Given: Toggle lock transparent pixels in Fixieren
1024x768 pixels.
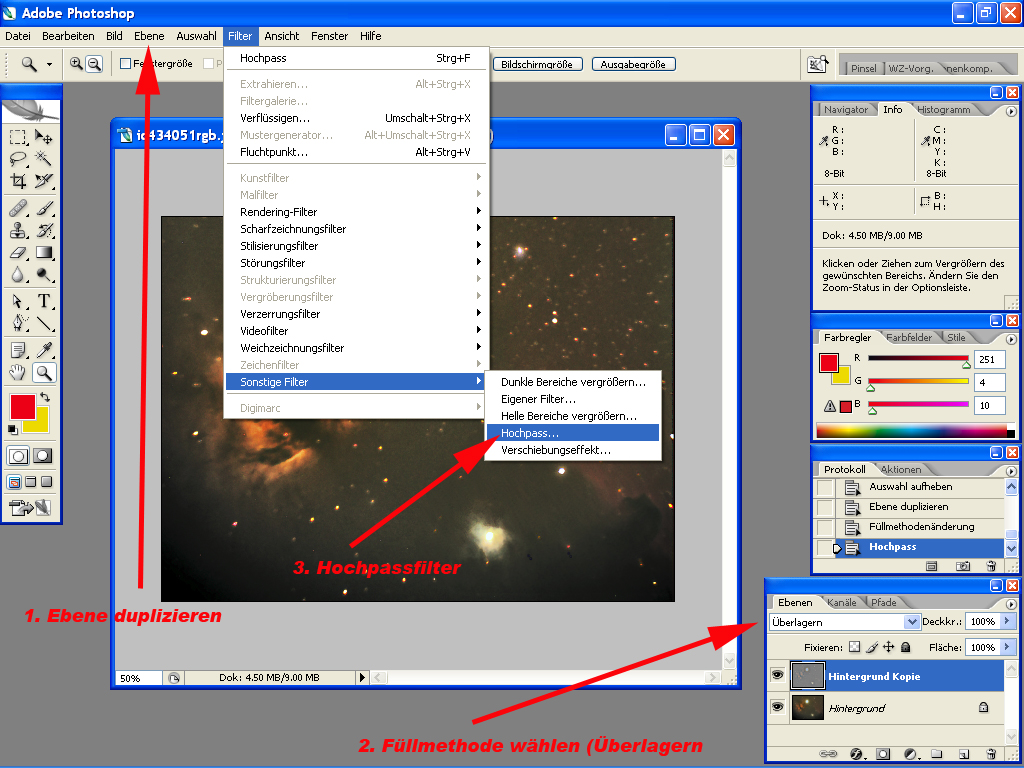Looking at the screenshot, I should coord(854,647).
